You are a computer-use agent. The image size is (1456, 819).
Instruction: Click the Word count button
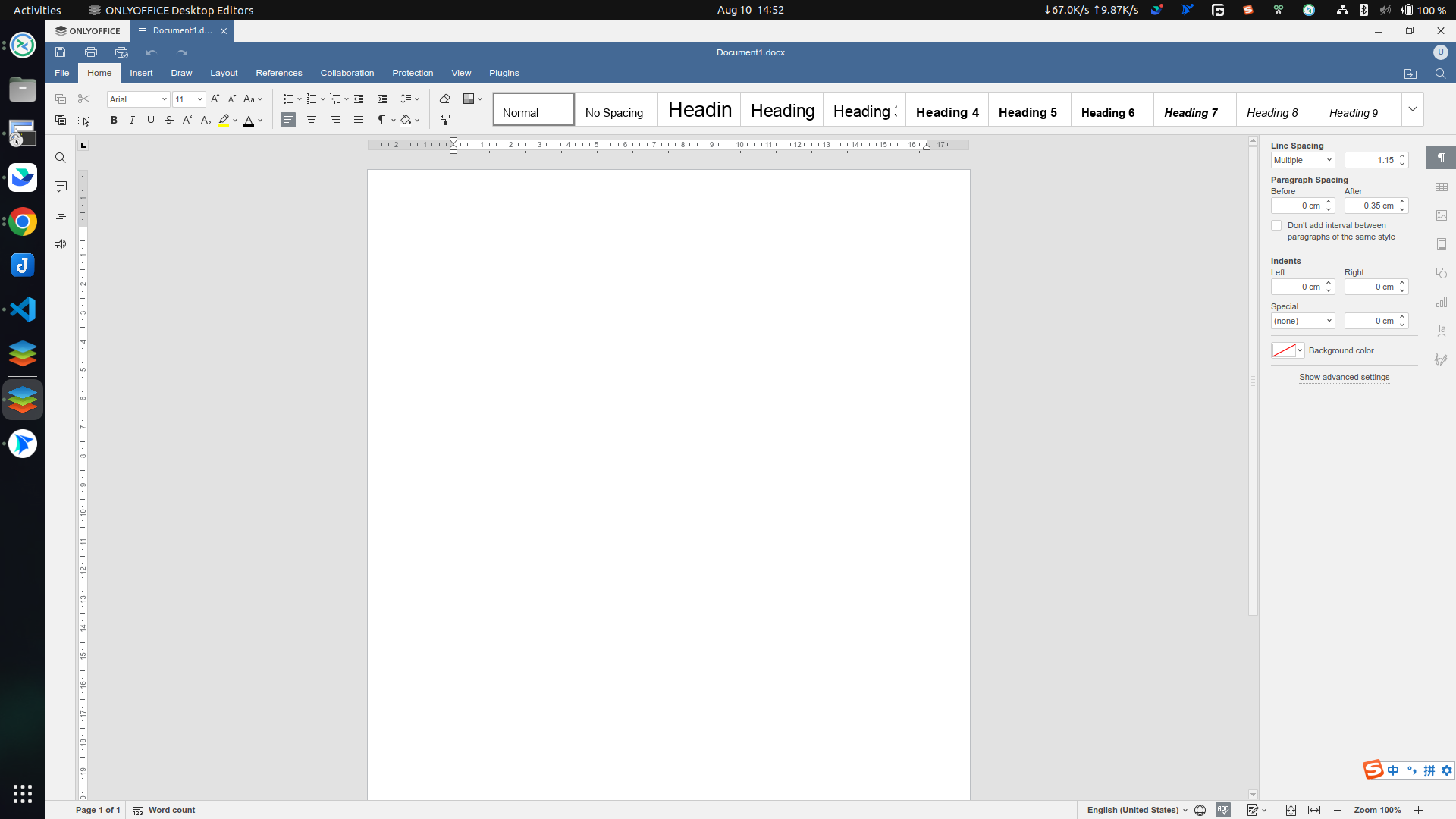(165, 810)
